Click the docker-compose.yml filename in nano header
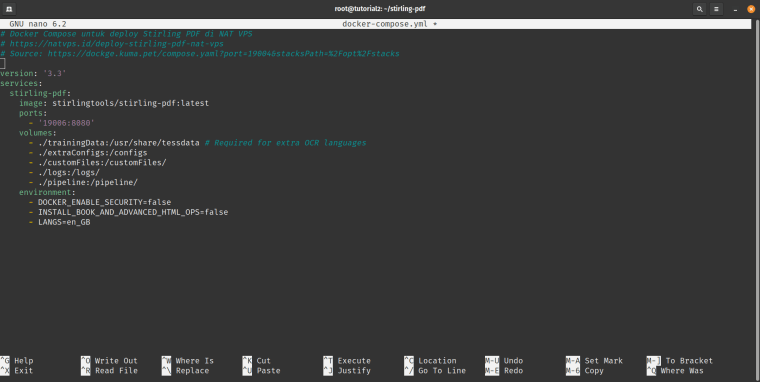 pyautogui.click(x=385, y=24)
